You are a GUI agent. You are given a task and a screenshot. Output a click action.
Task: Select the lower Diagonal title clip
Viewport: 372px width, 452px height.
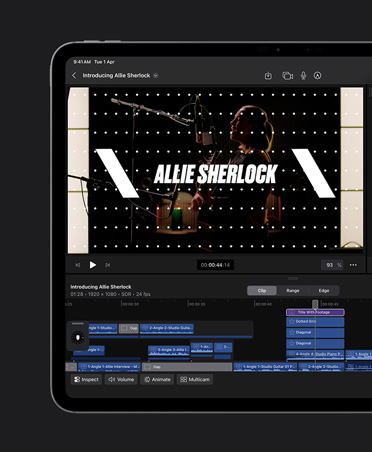(315, 343)
